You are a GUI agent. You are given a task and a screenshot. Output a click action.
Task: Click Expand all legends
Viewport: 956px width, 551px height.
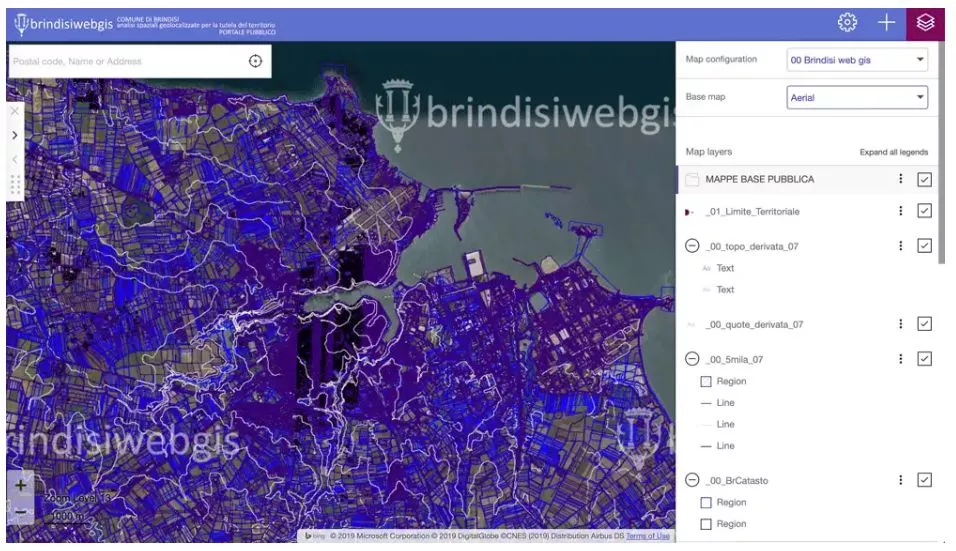point(893,152)
